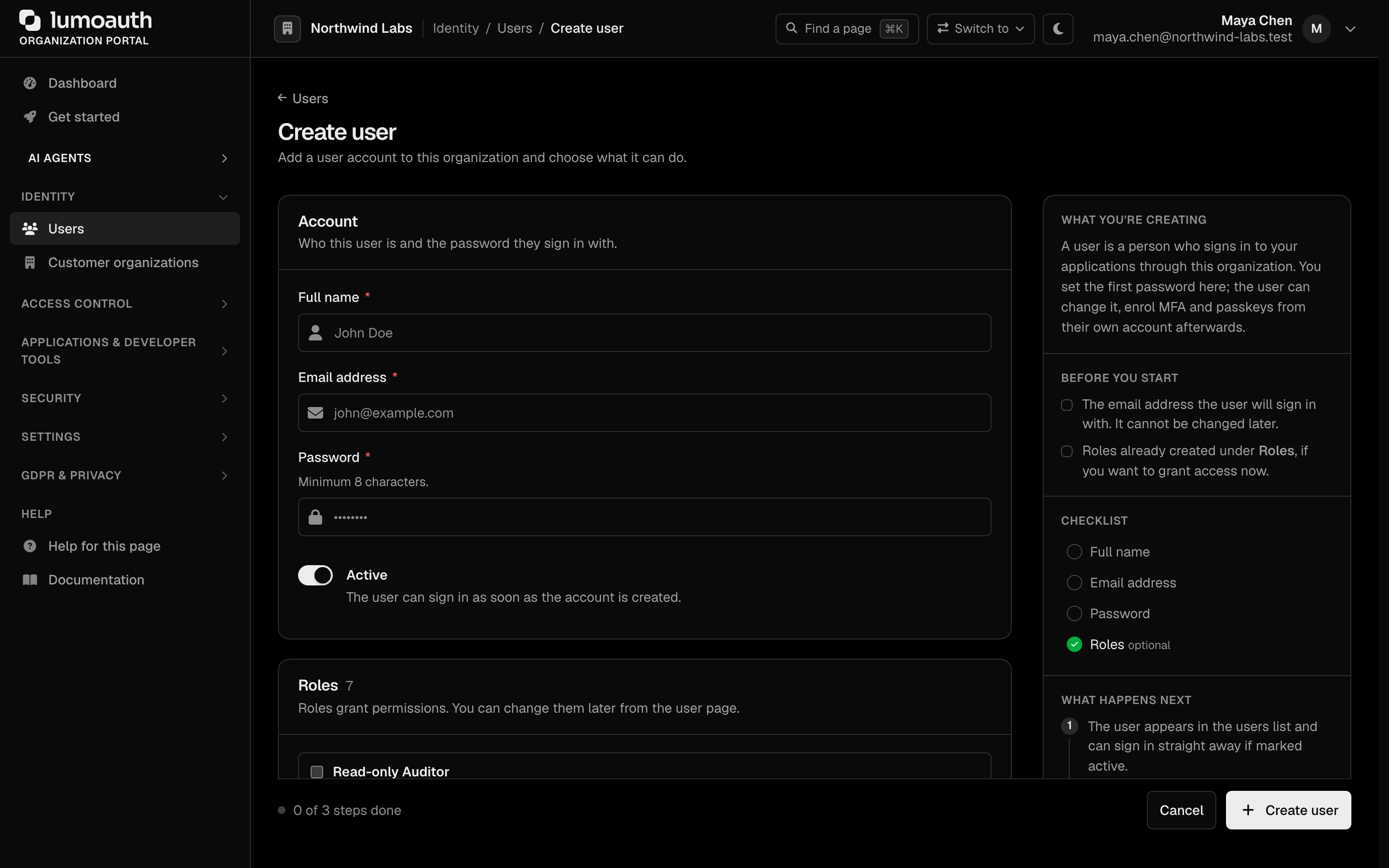Click the envelope icon in Email field

coord(315,413)
